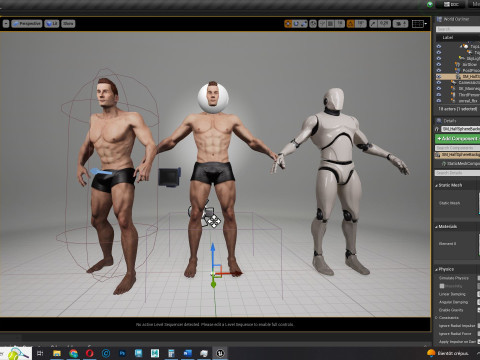Toggle visibility of last unreal_fbx actor
Screen dimensions: 480x360
coord(439,101)
